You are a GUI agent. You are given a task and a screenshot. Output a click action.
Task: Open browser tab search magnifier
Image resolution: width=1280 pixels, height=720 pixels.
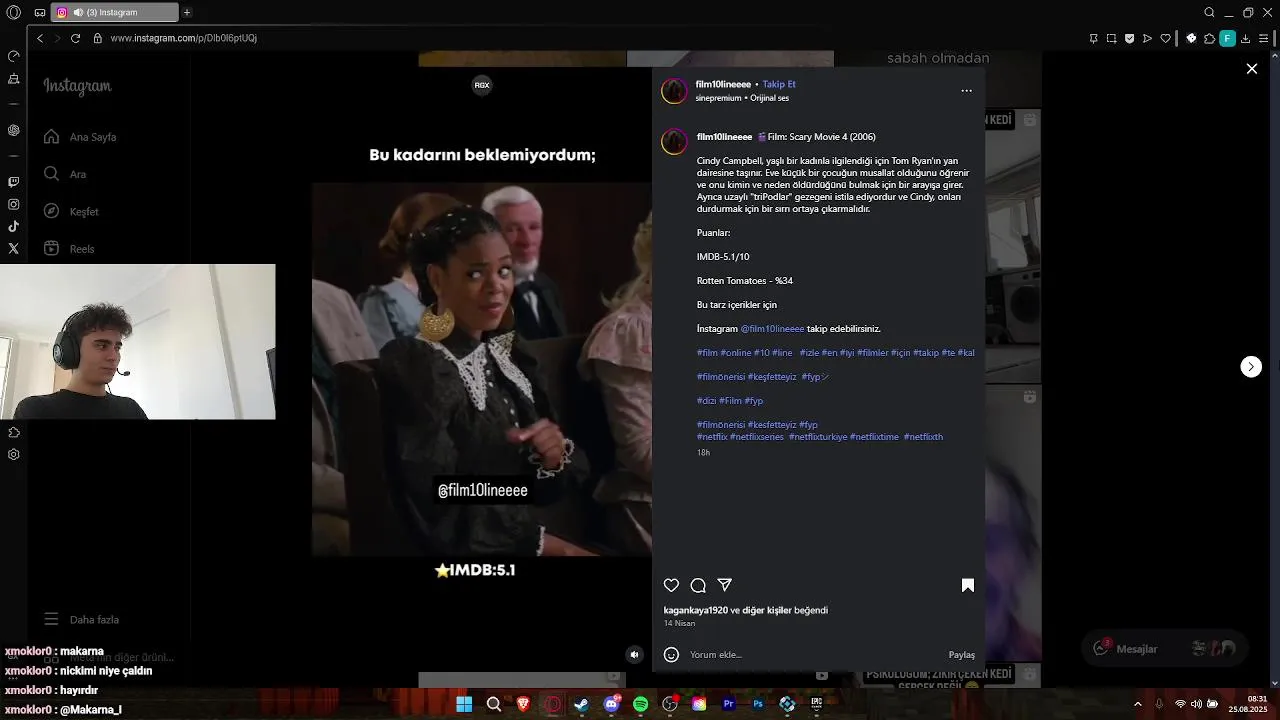1209,12
